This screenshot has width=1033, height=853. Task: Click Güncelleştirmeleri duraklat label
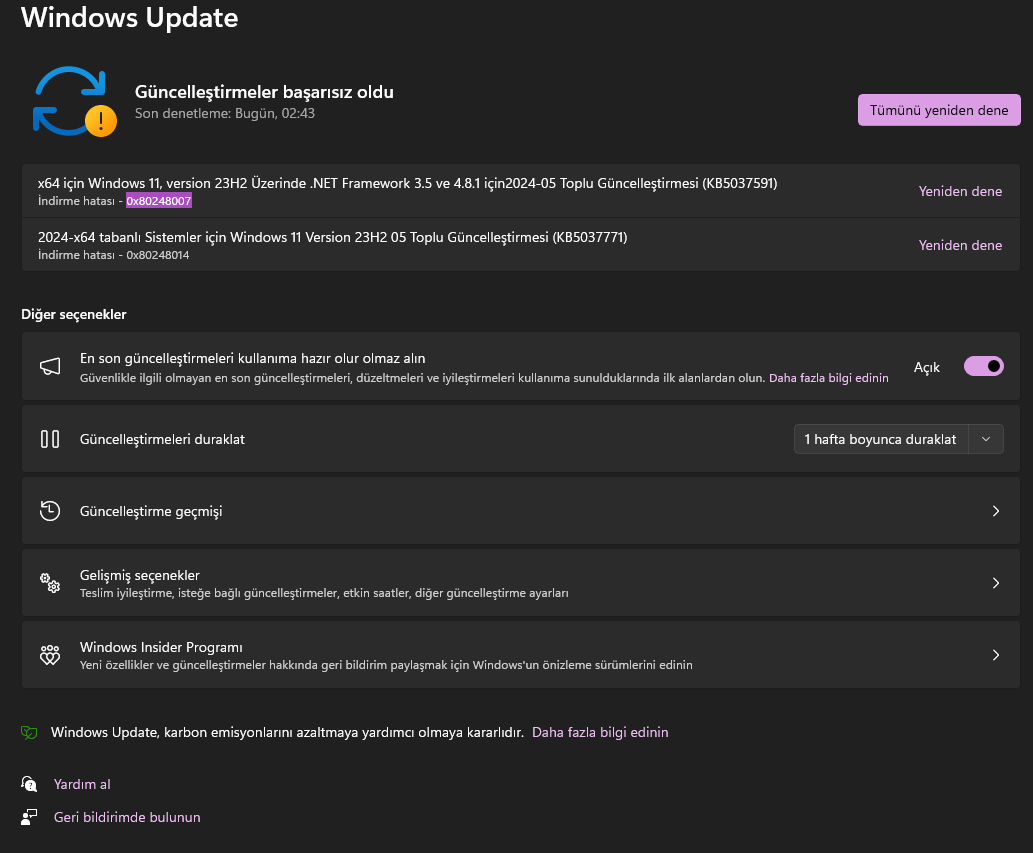162,439
